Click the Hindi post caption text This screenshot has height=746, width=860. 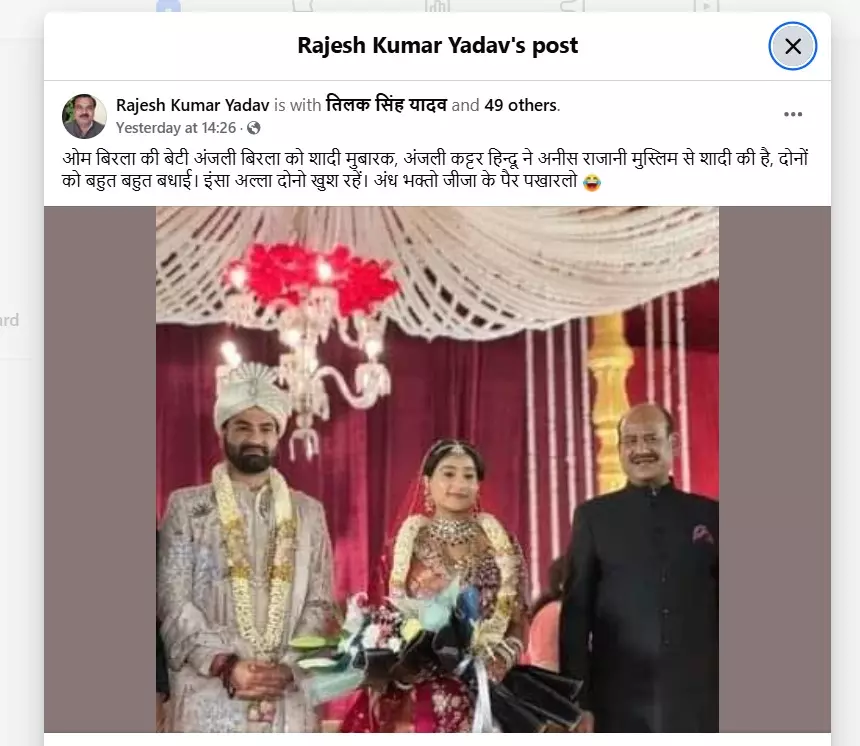coord(435,169)
